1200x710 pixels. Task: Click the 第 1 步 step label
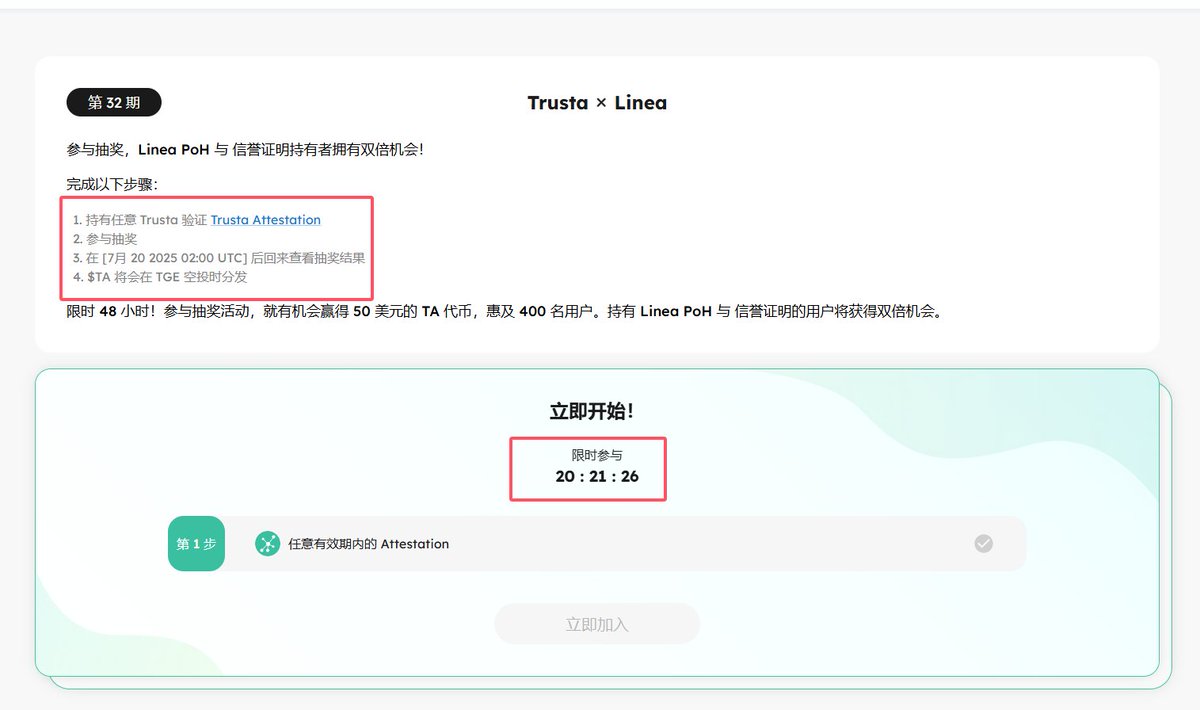pyautogui.click(x=196, y=544)
